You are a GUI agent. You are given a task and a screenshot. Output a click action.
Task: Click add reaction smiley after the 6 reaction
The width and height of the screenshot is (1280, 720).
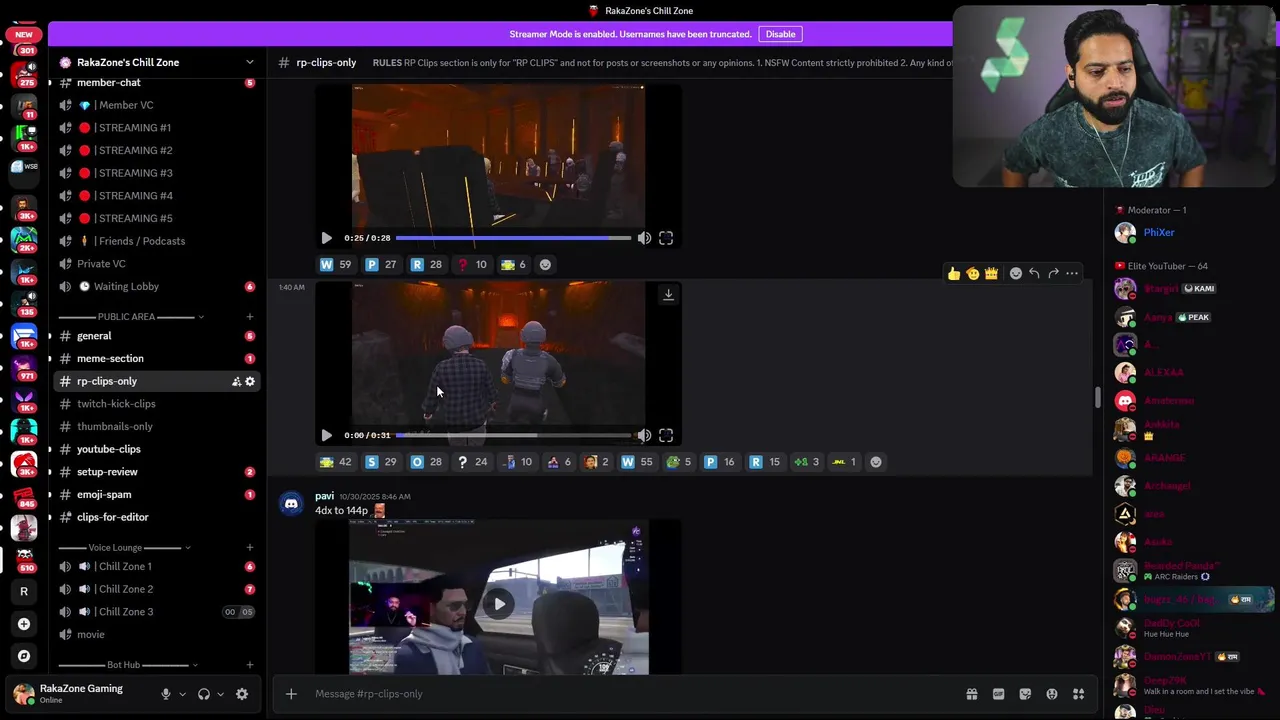[545, 265]
